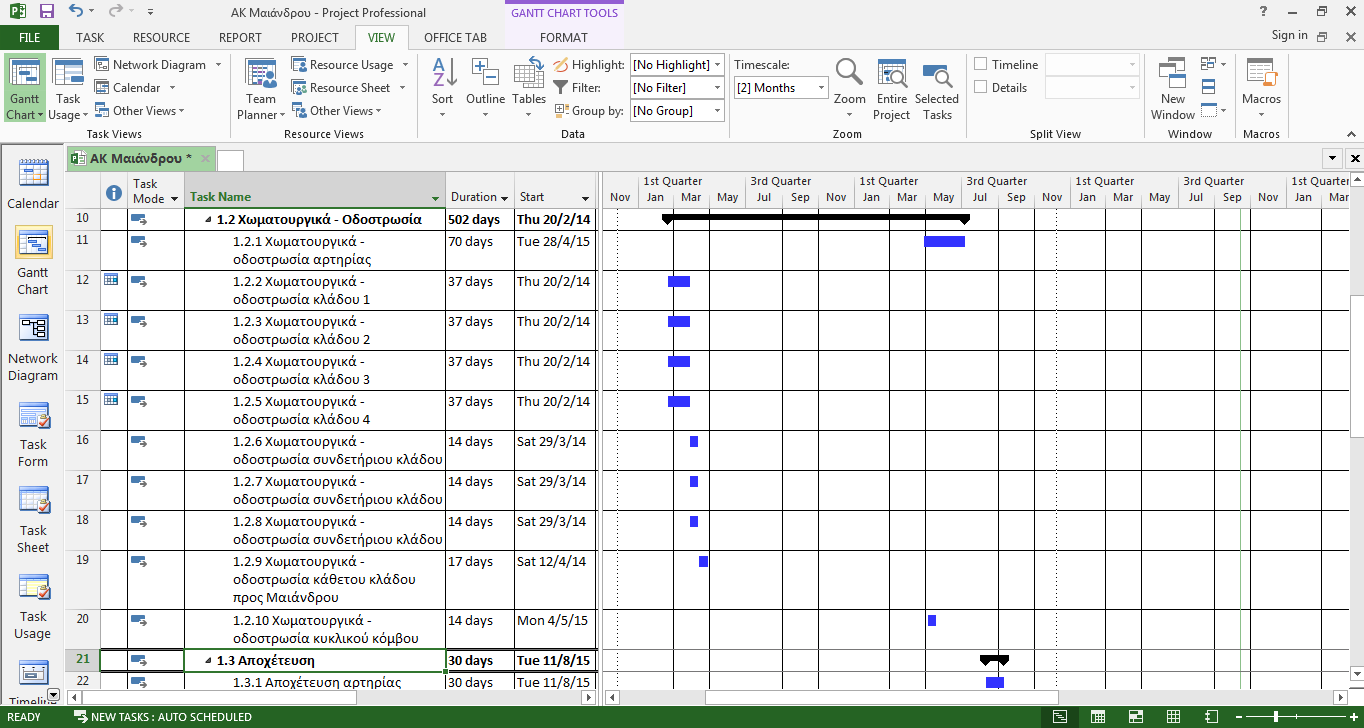Open the FILE tab
The image size is (1364, 728).
pos(30,37)
